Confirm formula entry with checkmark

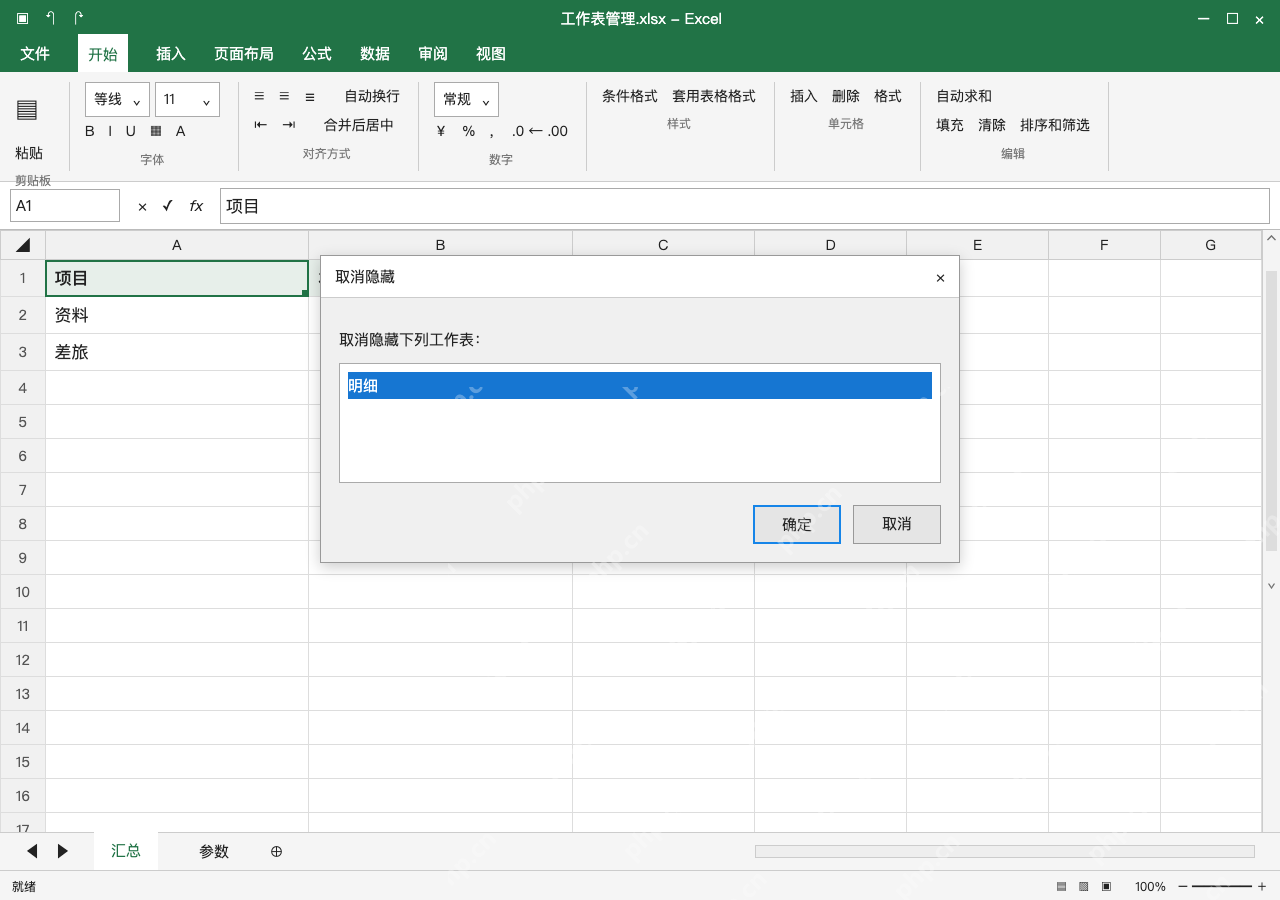[168, 206]
